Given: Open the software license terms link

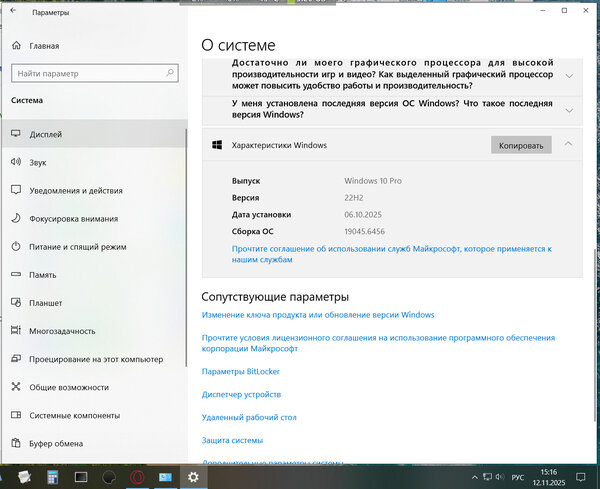Looking at the screenshot, I should 378,343.
